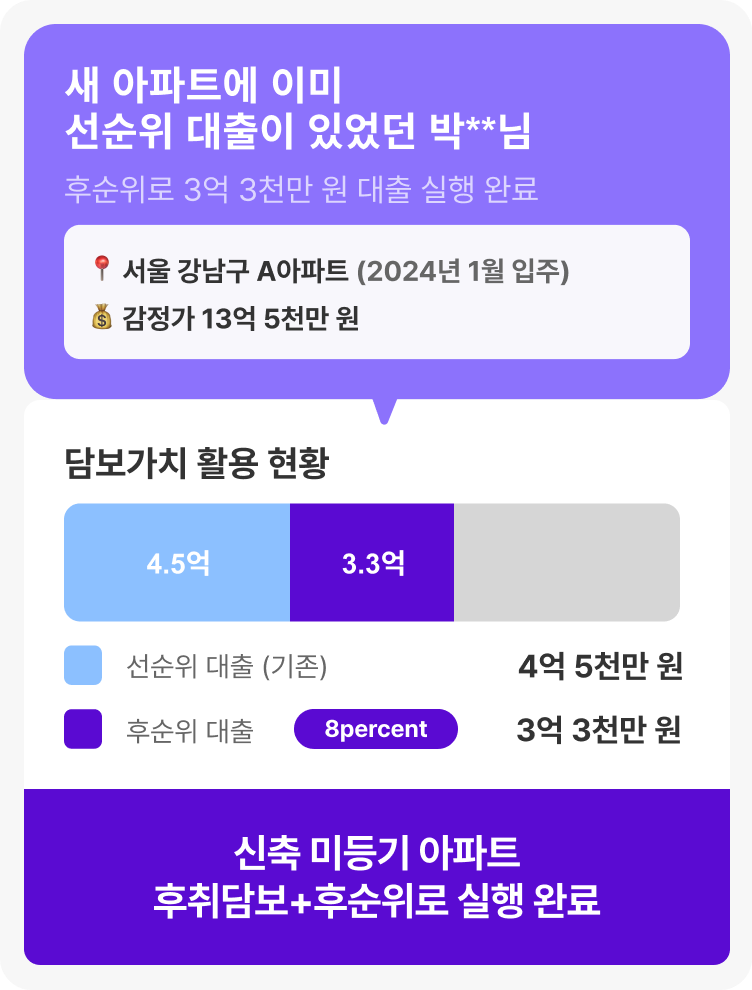Click the headline mentioning 박**님
752x990 pixels.
tap(297, 110)
